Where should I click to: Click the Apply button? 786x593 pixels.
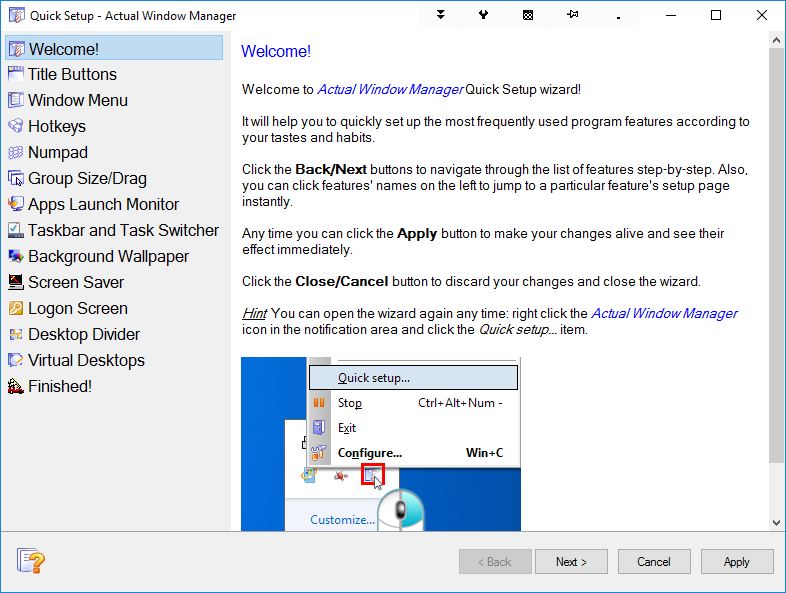[737, 561]
